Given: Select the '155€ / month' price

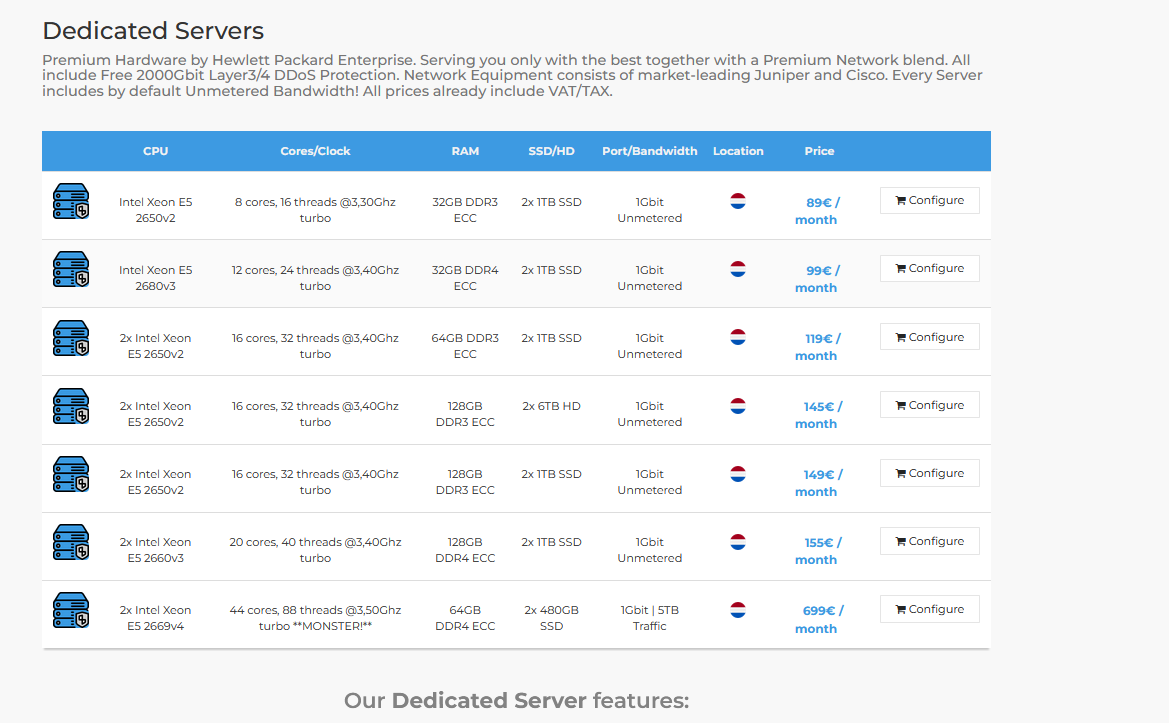Looking at the screenshot, I should [818, 551].
